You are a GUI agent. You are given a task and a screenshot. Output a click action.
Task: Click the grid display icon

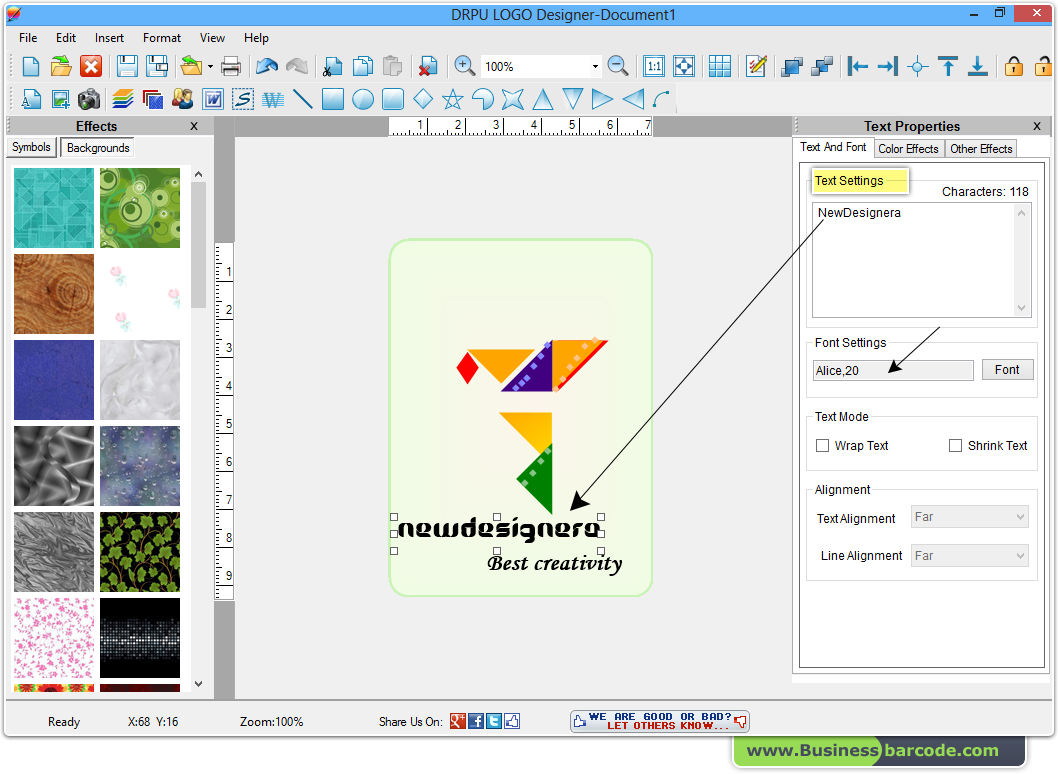pos(718,64)
